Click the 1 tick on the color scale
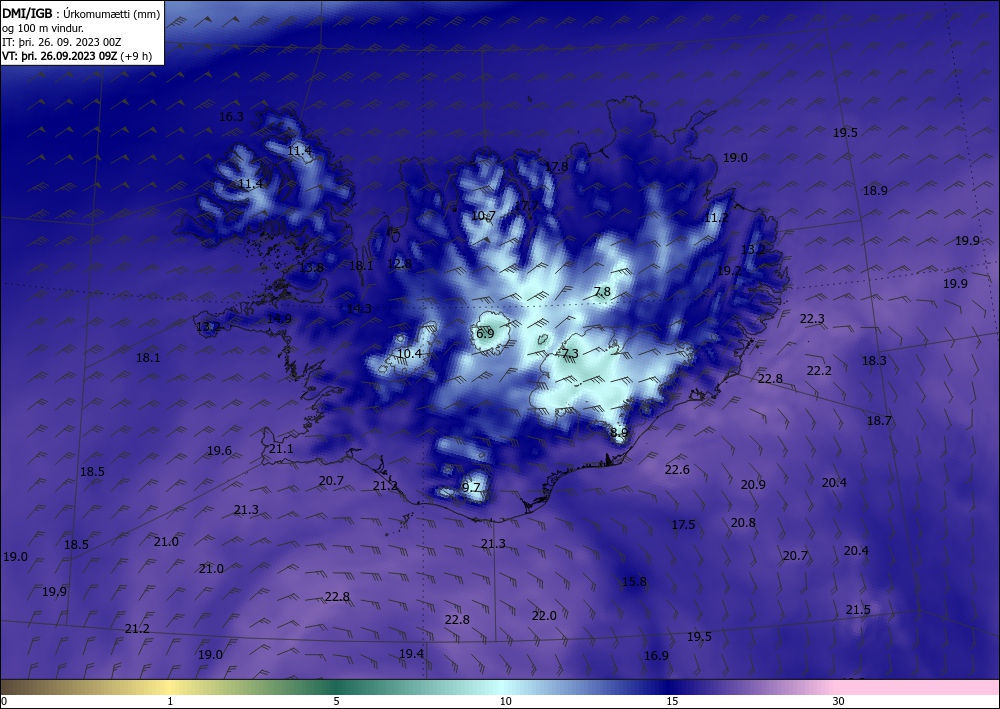This screenshot has width=1000, height=709. (x=170, y=701)
